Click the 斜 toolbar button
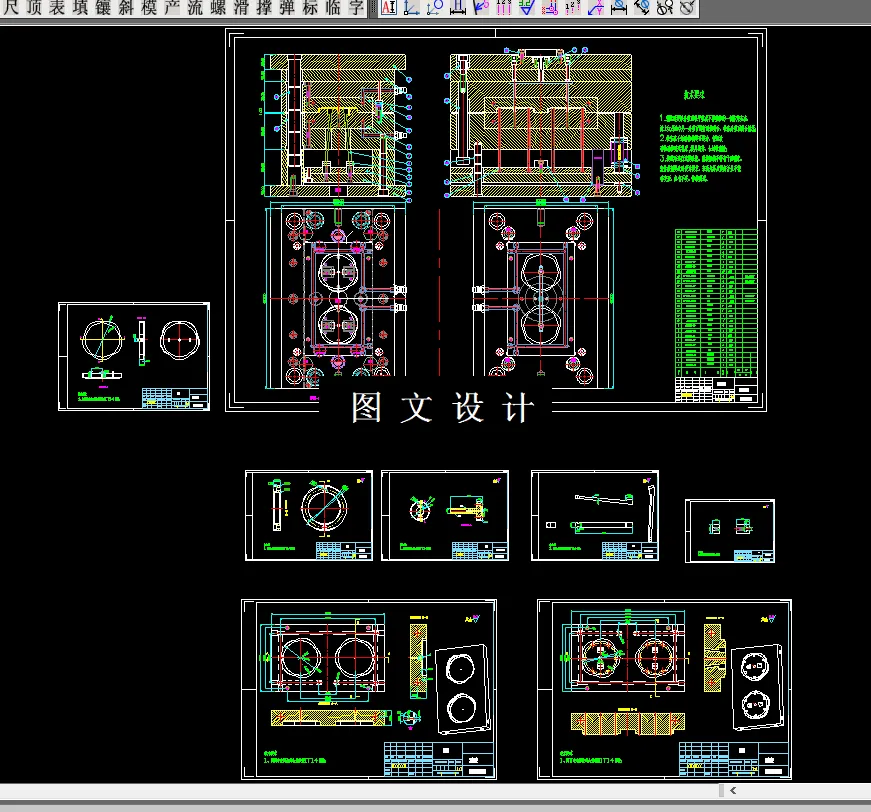The width and height of the screenshot is (871, 812). pos(126,7)
